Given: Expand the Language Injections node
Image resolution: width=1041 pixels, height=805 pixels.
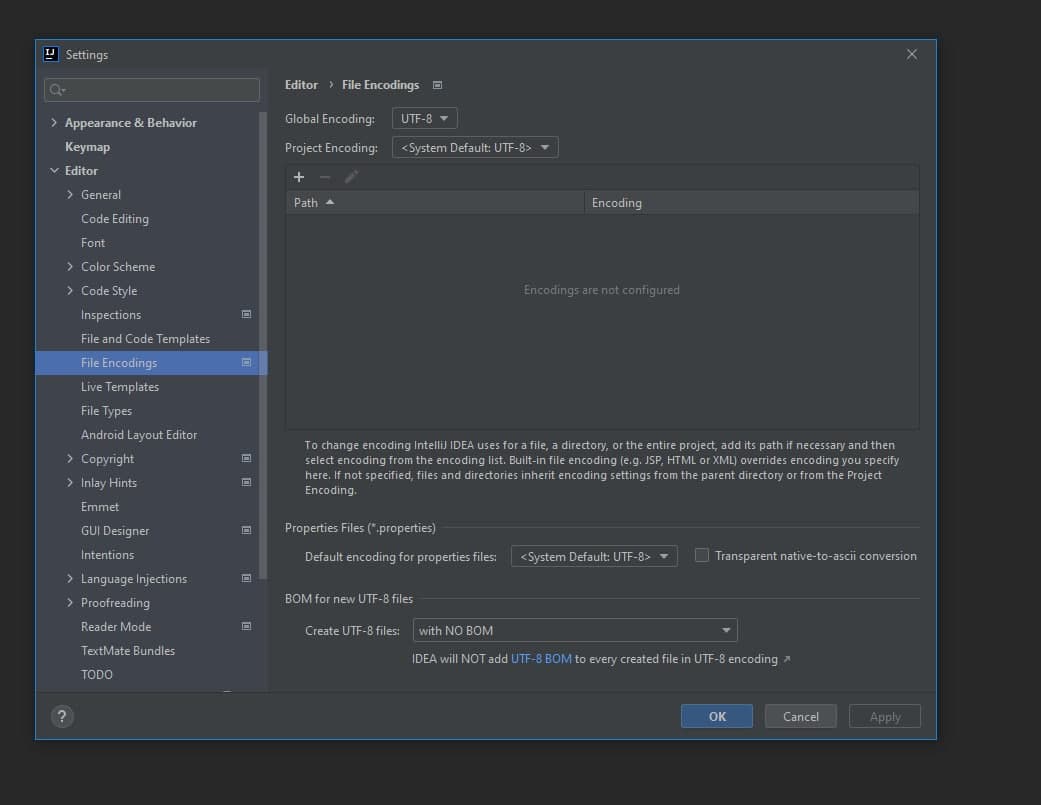Looking at the screenshot, I should (x=70, y=579).
